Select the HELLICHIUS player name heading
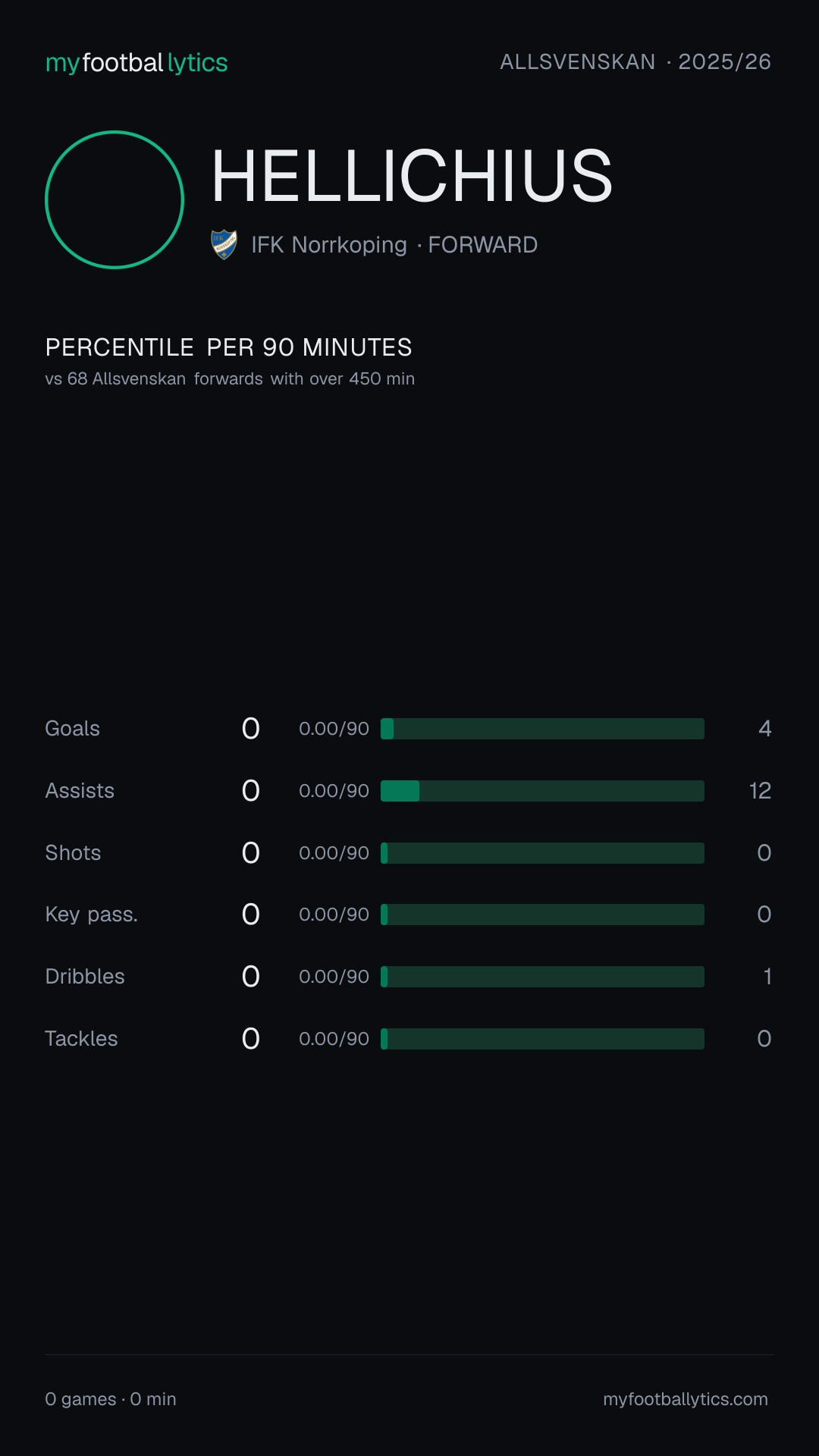The width and height of the screenshot is (819, 1456). coord(412,176)
